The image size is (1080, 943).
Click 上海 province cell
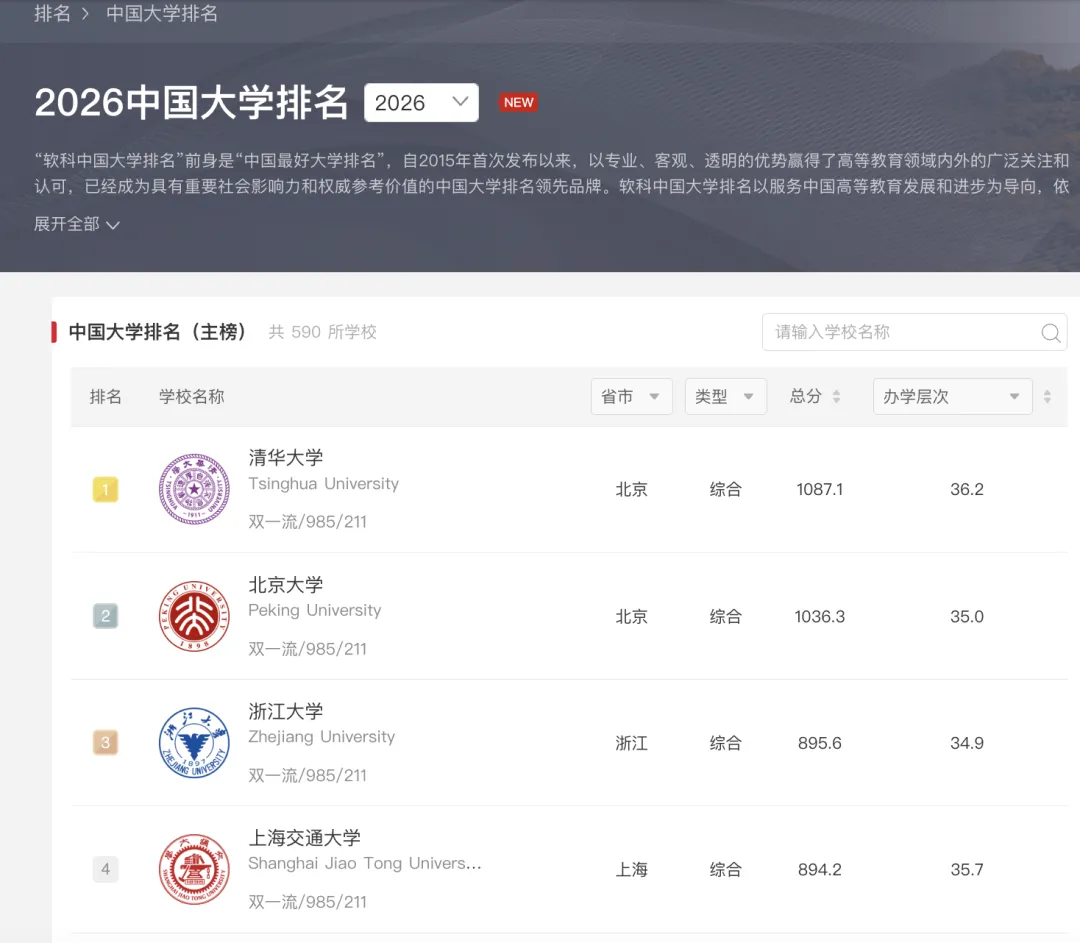coord(632,870)
